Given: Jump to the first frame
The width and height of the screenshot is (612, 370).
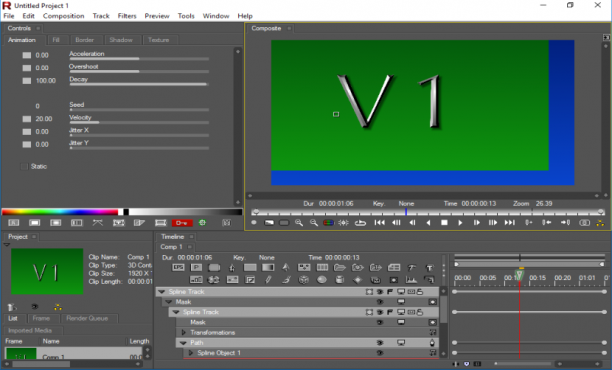Looking at the screenshot, I should [379, 222].
